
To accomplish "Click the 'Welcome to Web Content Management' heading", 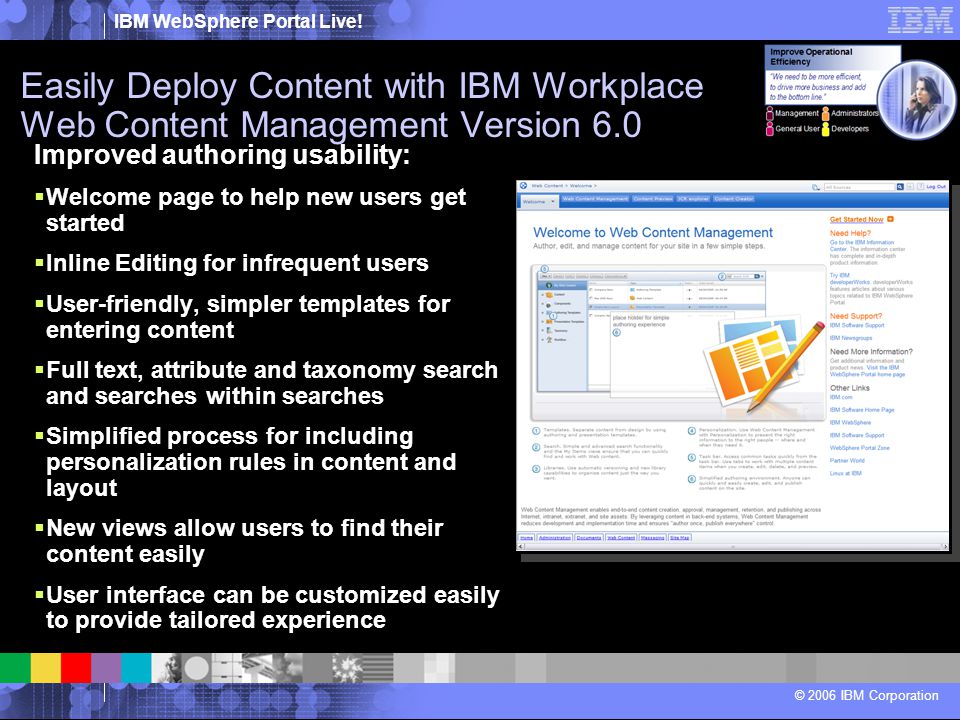I will (x=653, y=233).
